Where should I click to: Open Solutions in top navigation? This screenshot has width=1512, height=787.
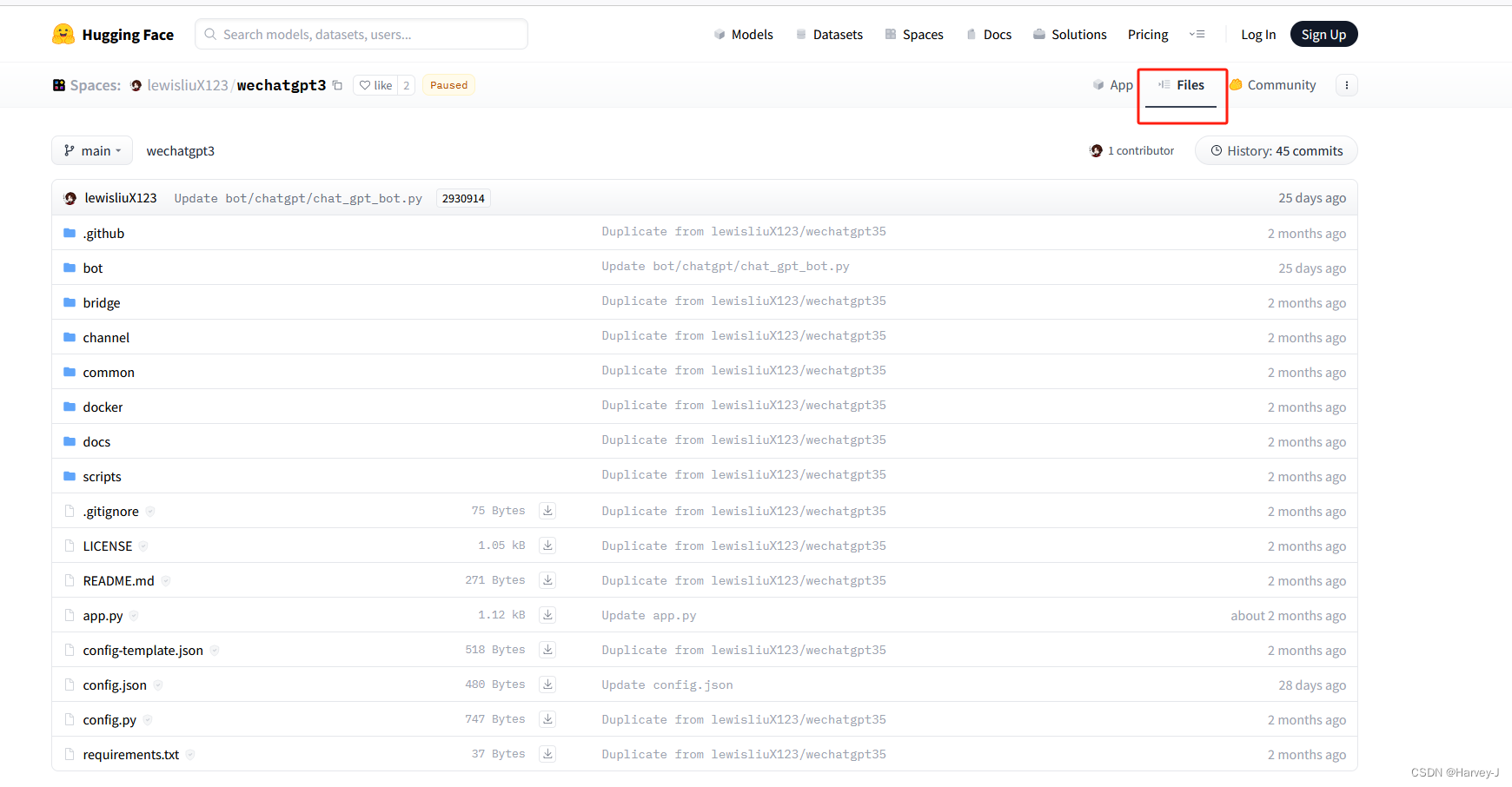(1070, 35)
